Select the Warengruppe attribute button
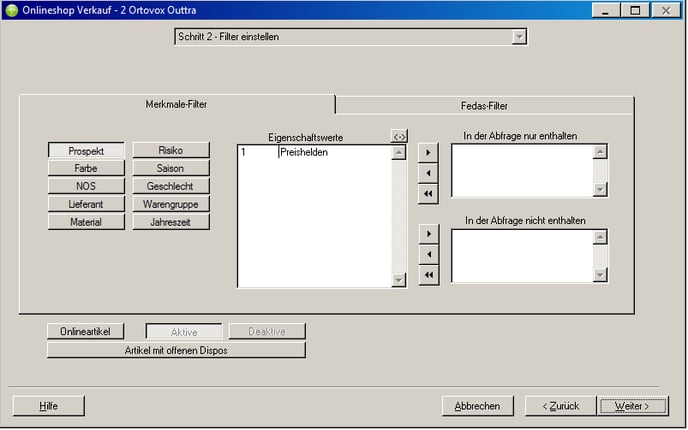 pyautogui.click(x=171, y=204)
